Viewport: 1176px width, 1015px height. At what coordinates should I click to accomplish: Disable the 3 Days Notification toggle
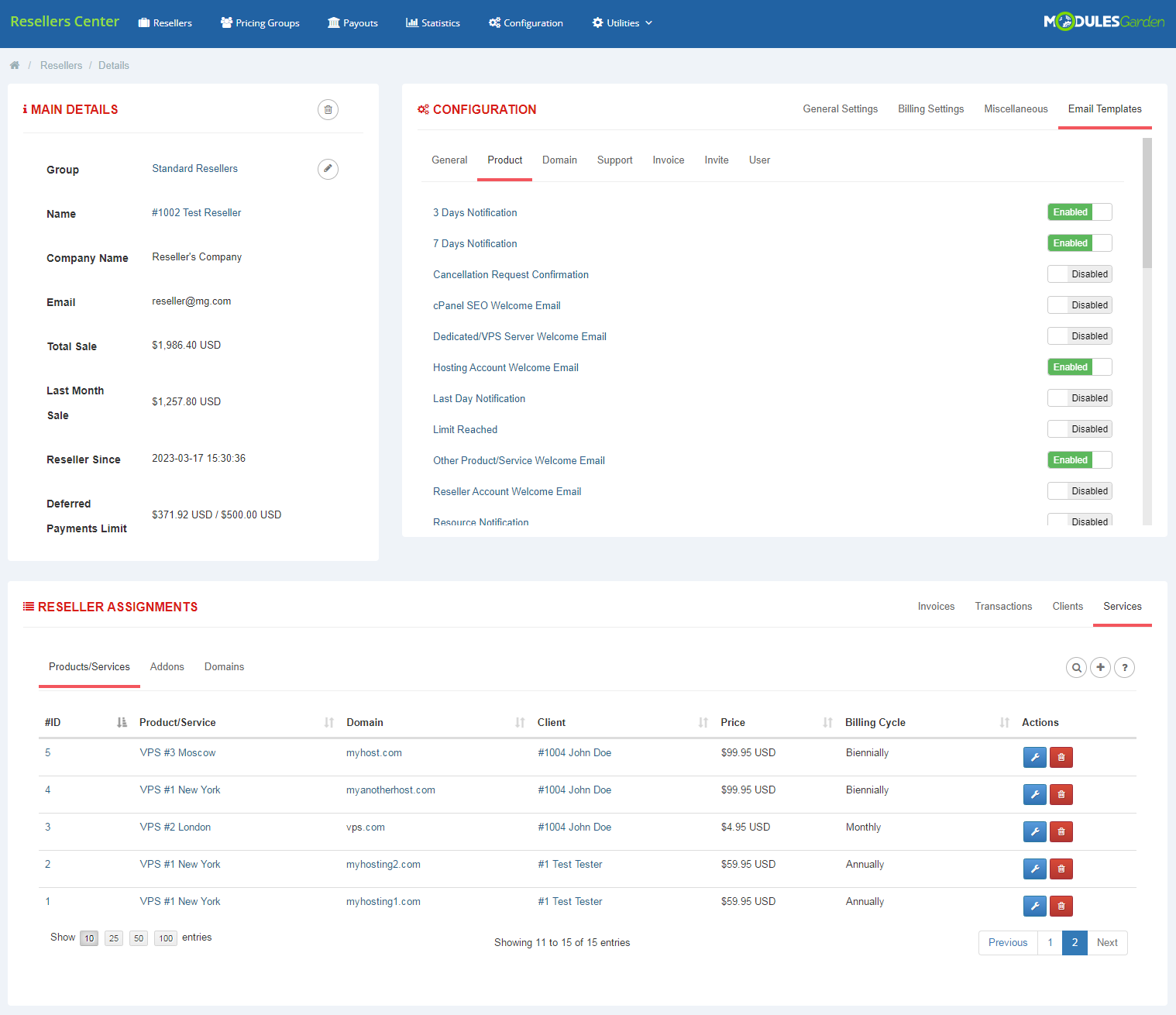(1079, 212)
